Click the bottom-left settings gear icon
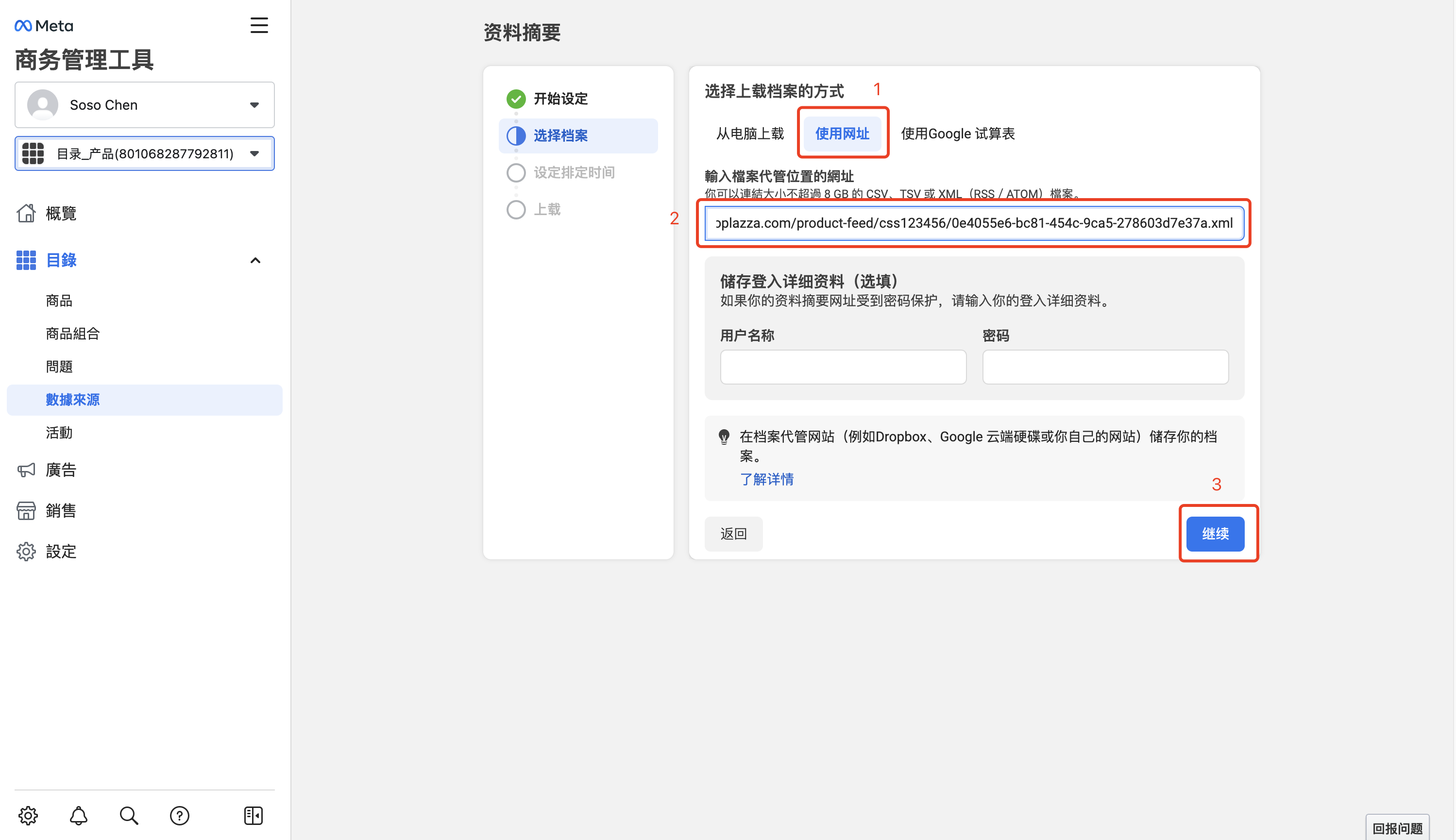1456x840 pixels. click(x=28, y=815)
